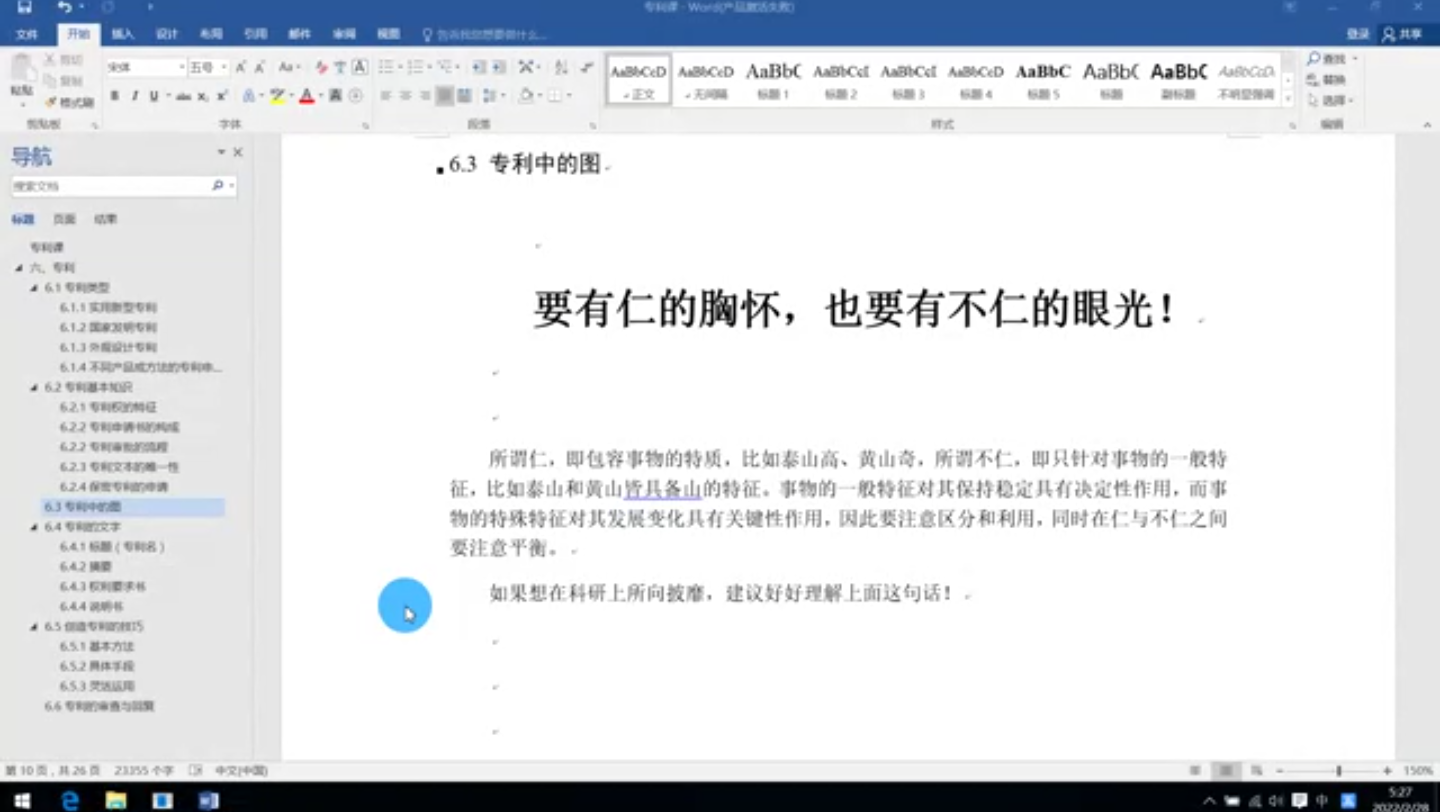
Task: Apply the 标题 2 style
Action: [841, 79]
